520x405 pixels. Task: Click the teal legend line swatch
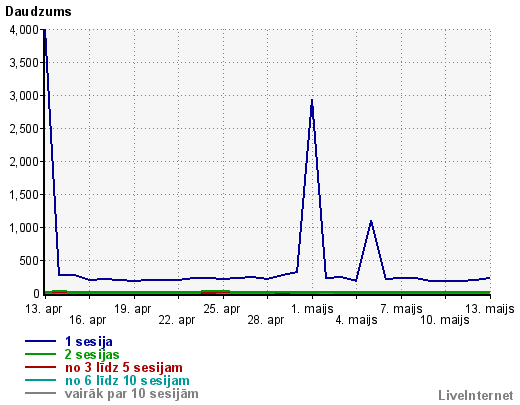[40, 380]
